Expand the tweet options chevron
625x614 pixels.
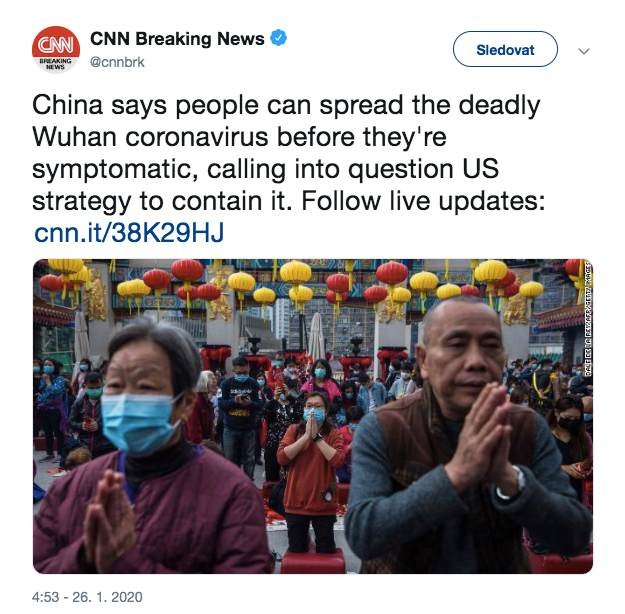click(x=584, y=51)
